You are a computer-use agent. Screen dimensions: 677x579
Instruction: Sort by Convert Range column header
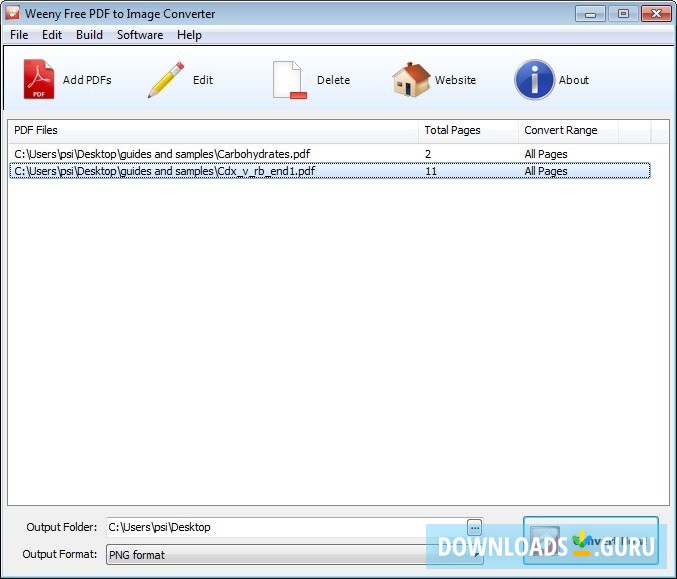568,130
